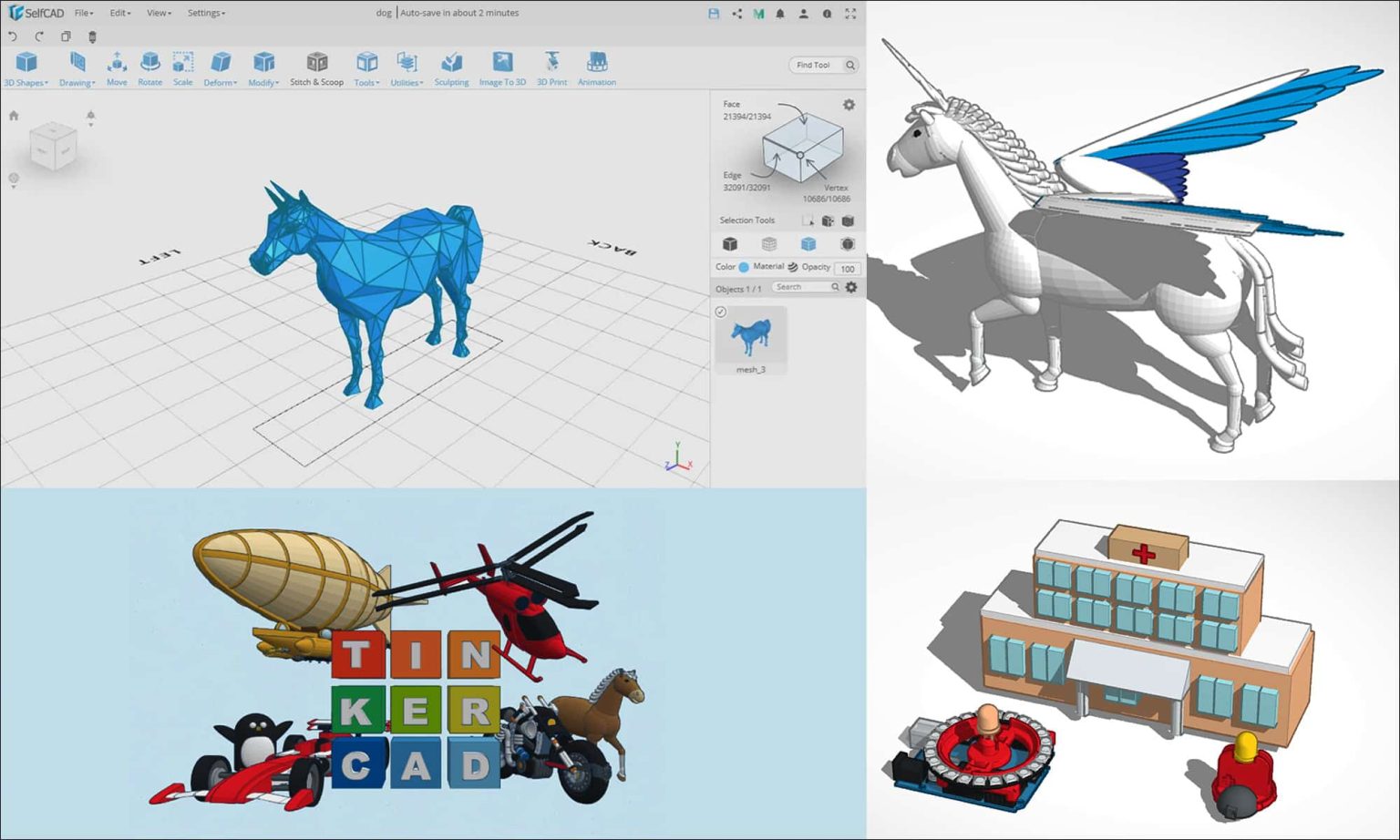Open the Color swatch picker
This screenshot has width=1400, height=840.
744,267
